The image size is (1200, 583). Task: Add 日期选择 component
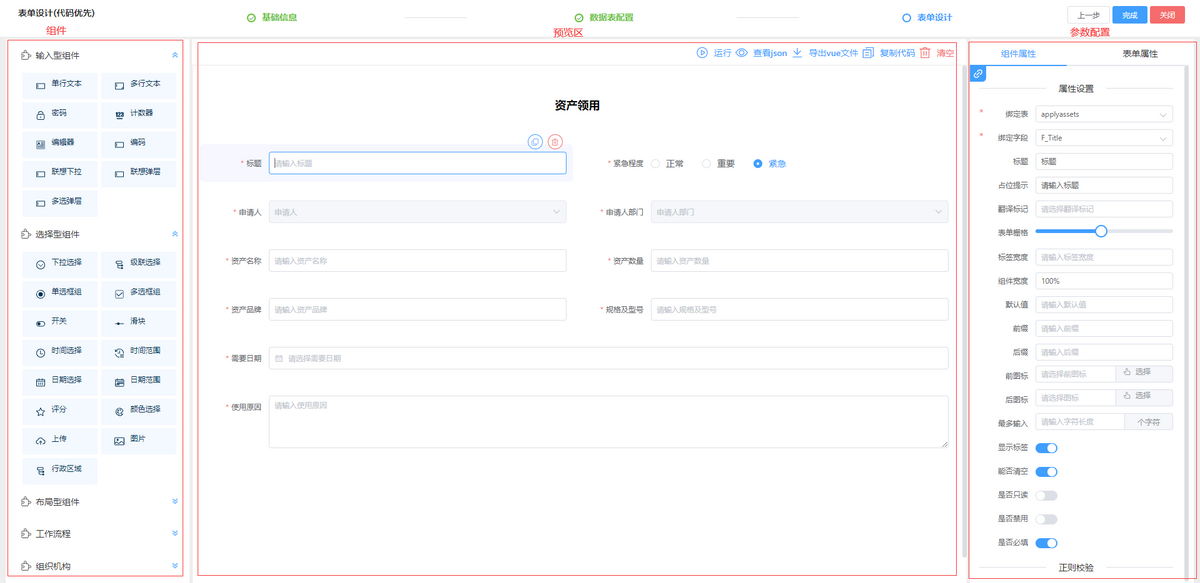59,381
